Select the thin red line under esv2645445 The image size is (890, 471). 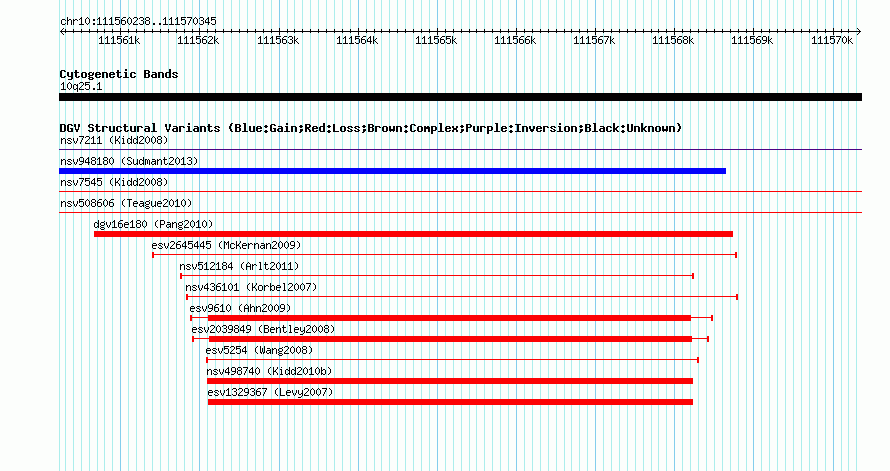click(x=444, y=255)
